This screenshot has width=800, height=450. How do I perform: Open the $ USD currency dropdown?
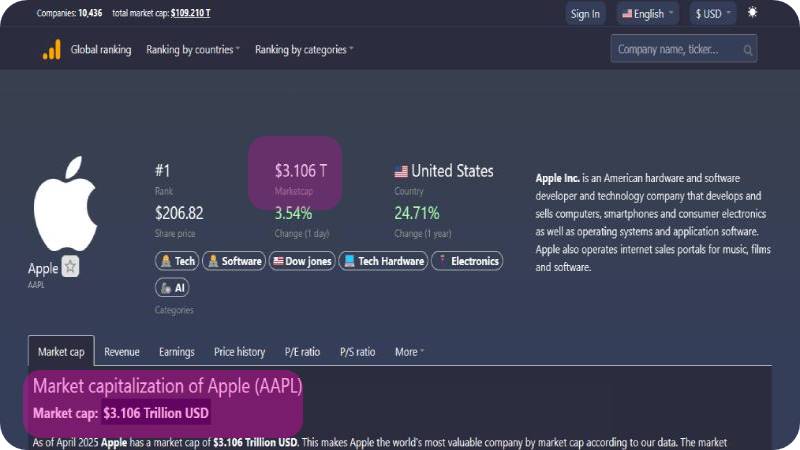coord(713,14)
